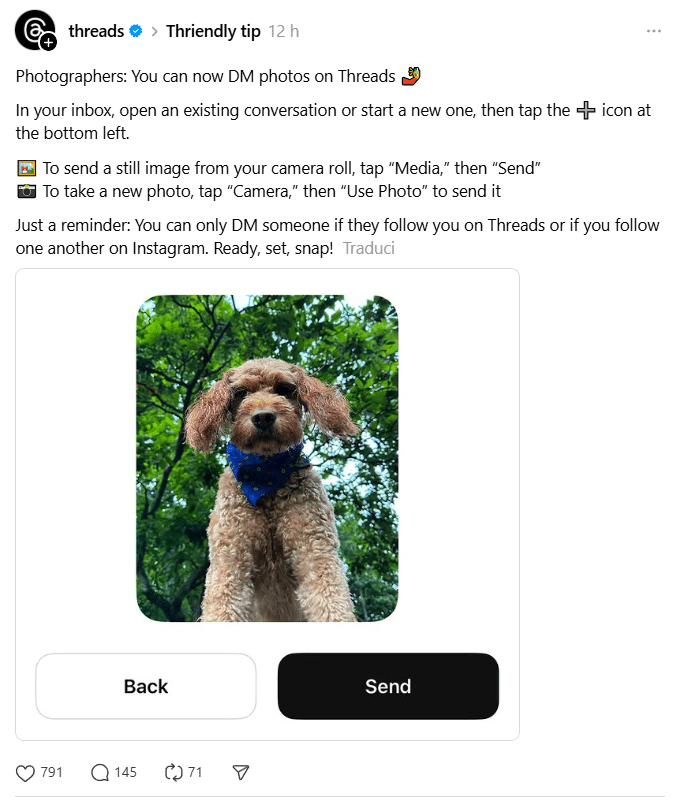Image resolution: width=679 pixels, height=810 pixels.
Task: Open the three-dot more options menu
Action: (x=654, y=32)
